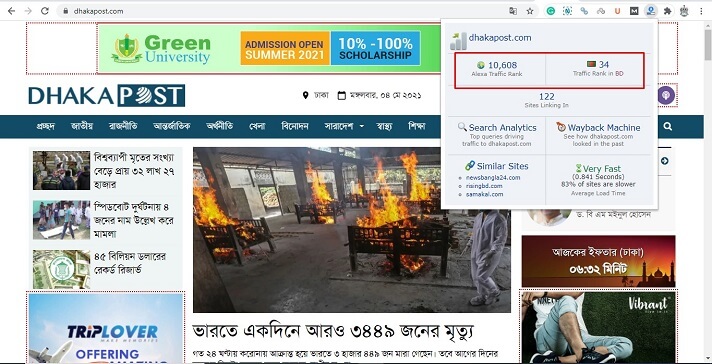The image size is (712, 364).
Task: Click the blue chain link extension icon
Action: coord(584,11)
